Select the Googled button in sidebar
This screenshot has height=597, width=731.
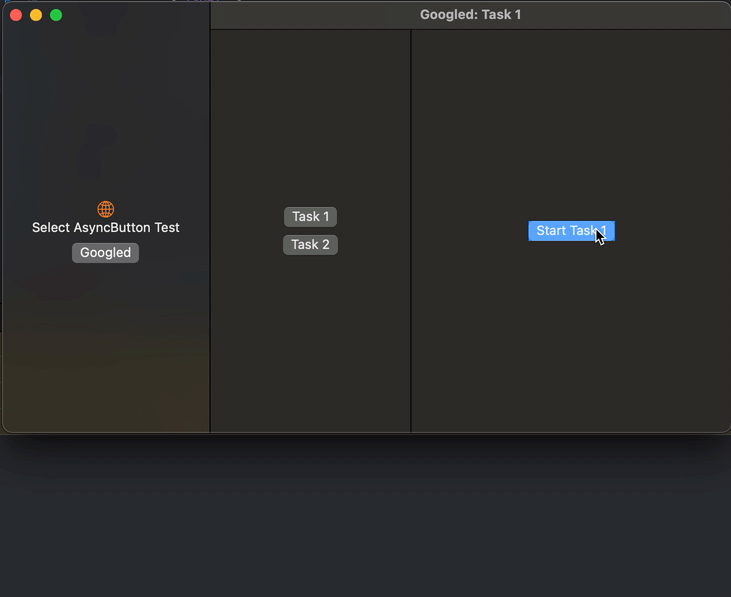coord(105,253)
